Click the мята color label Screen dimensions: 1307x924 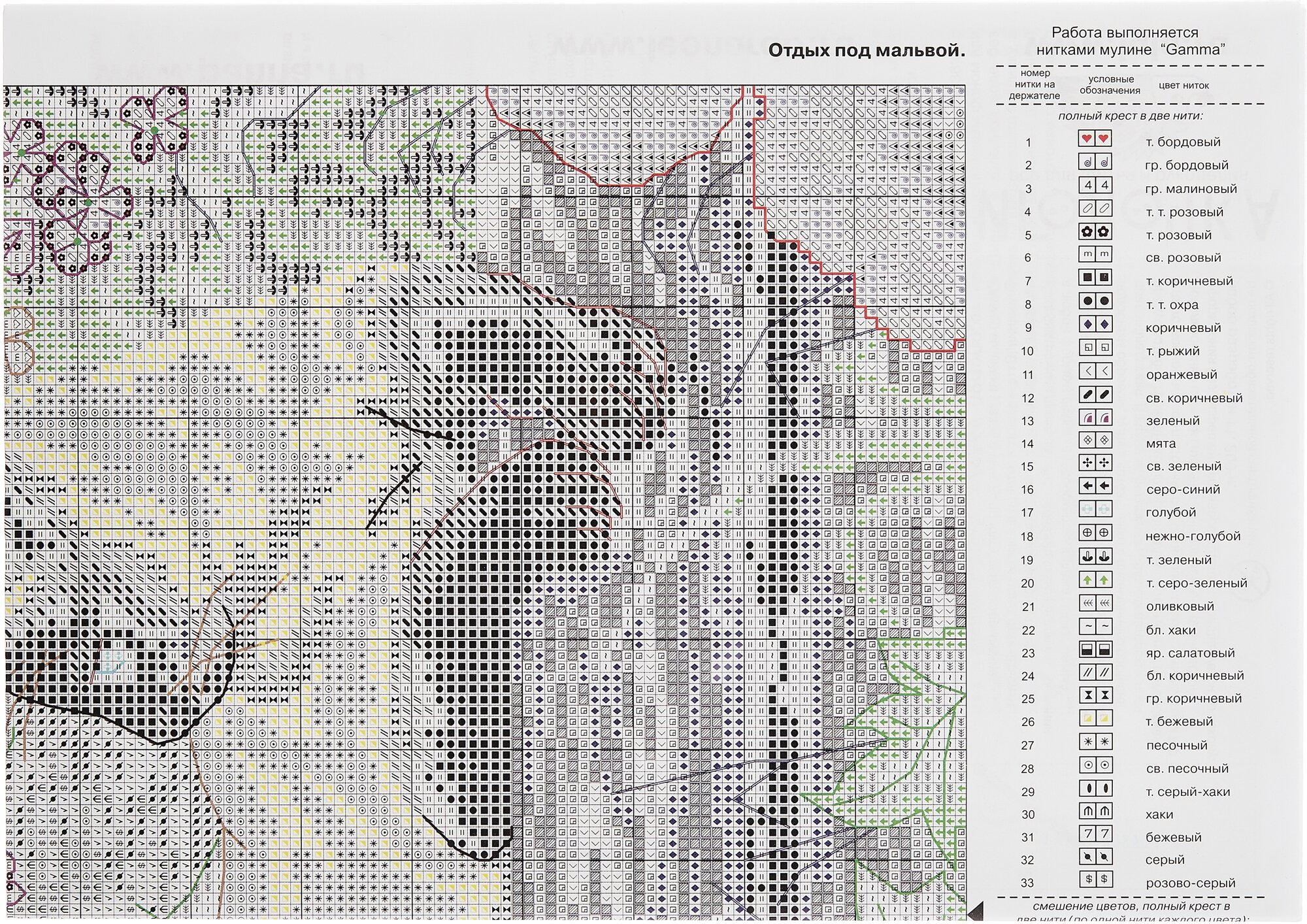1161,444
